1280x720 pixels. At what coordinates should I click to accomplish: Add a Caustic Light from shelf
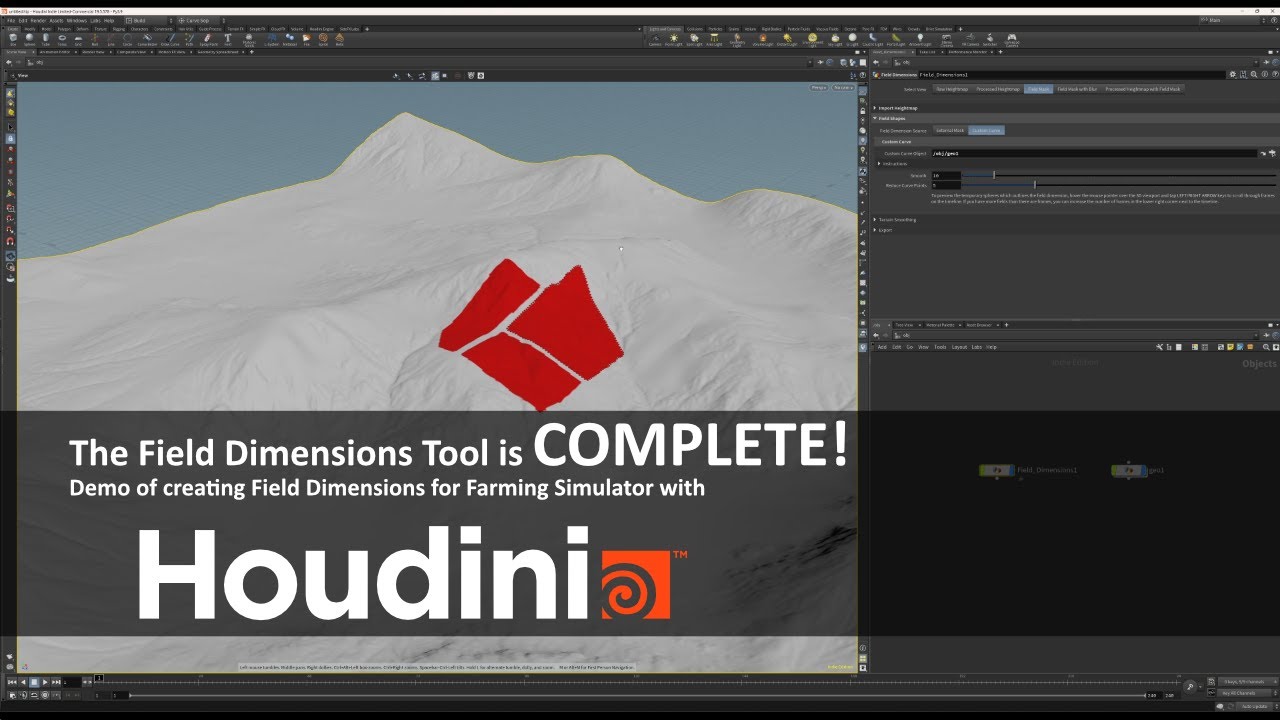pos(872,39)
